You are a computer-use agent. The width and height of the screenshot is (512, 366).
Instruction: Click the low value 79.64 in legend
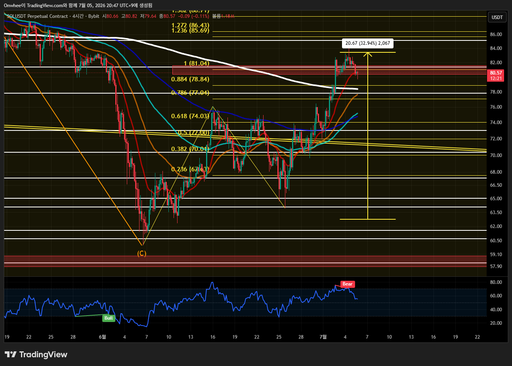[x=150, y=16]
